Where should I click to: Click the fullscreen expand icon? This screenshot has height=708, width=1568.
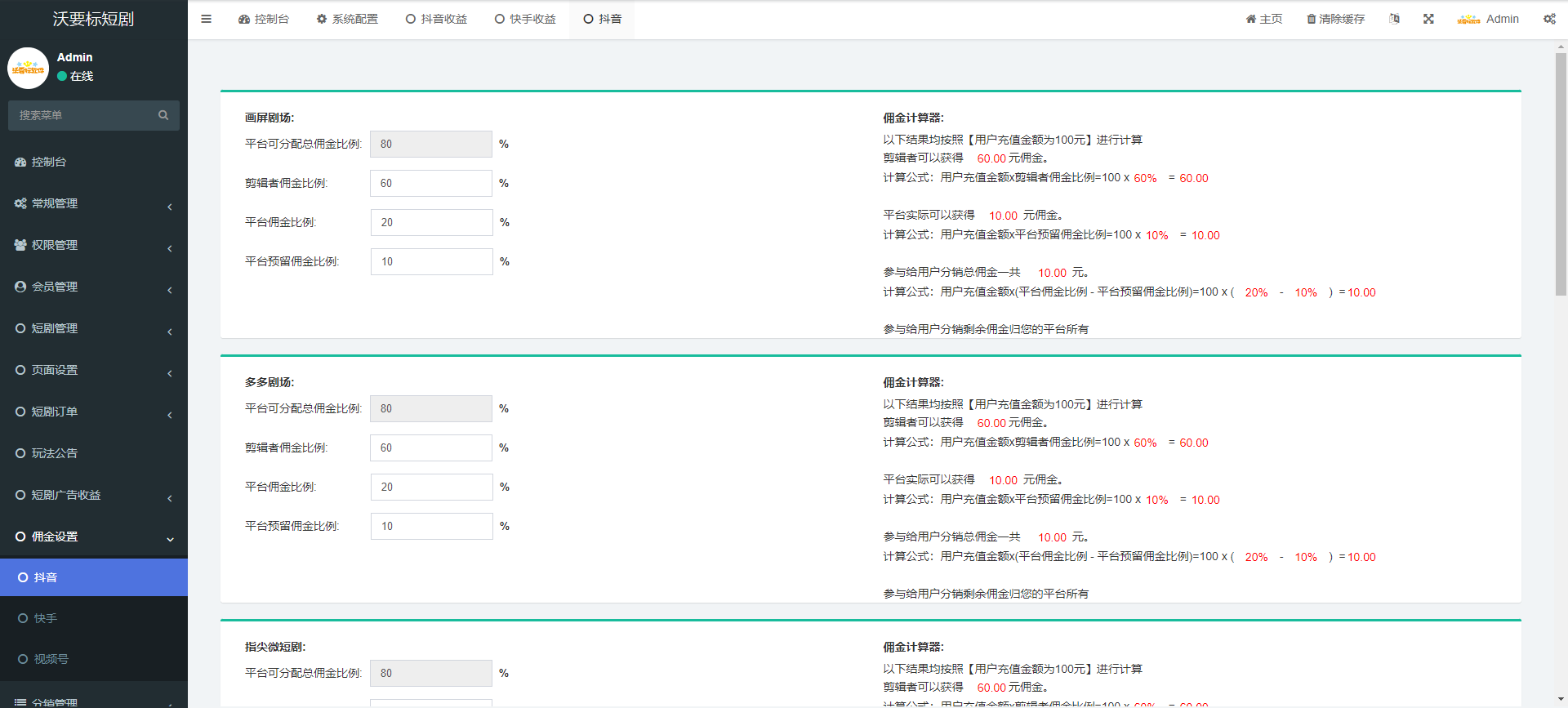click(1428, 19)
